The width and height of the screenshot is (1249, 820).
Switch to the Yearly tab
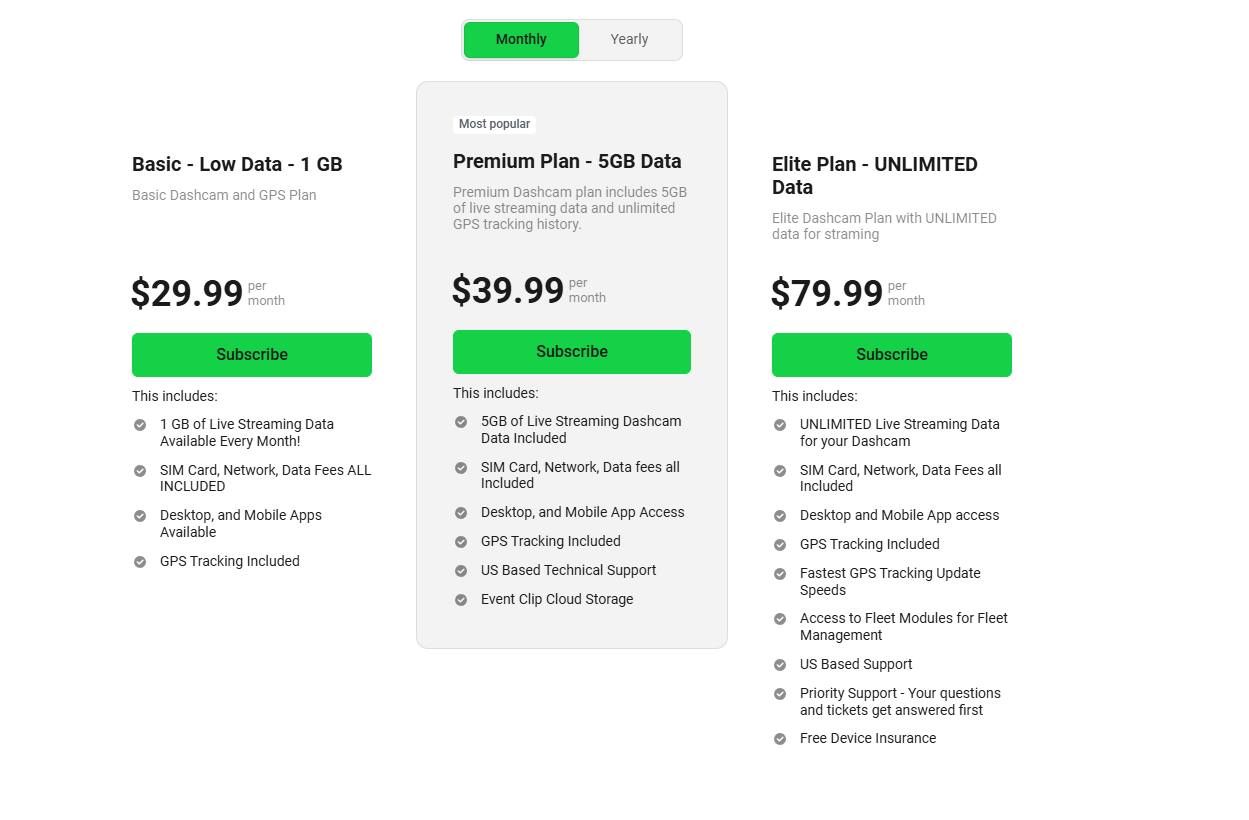pos(628,39)
